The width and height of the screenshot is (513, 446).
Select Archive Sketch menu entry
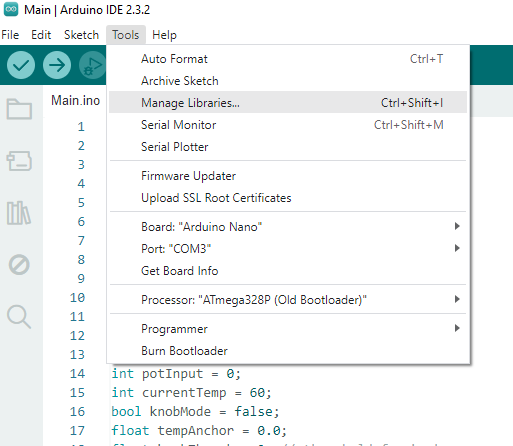288,81
